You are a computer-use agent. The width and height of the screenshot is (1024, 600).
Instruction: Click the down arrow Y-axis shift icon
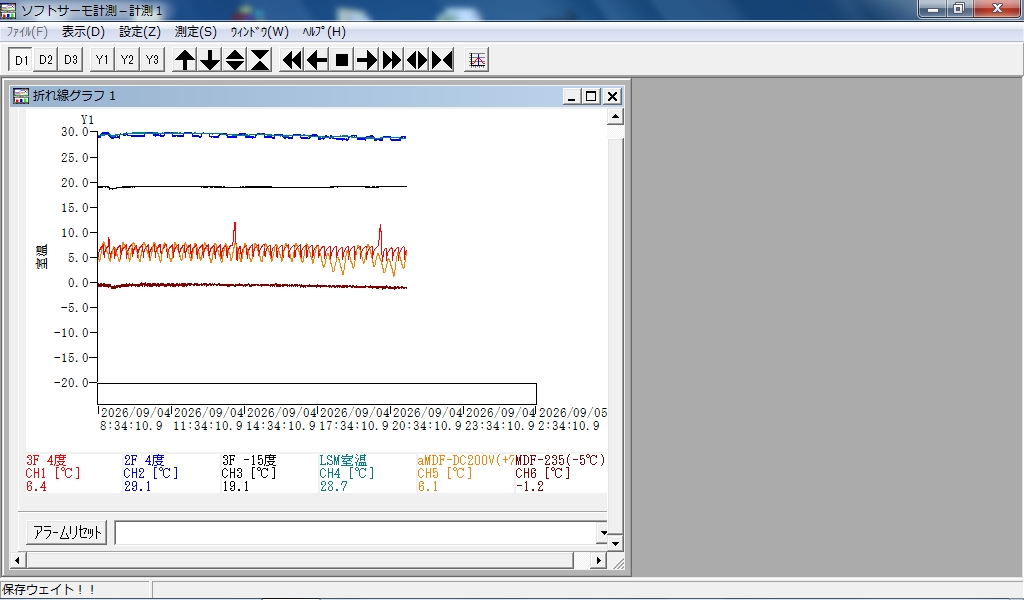(x=210, y=60)
